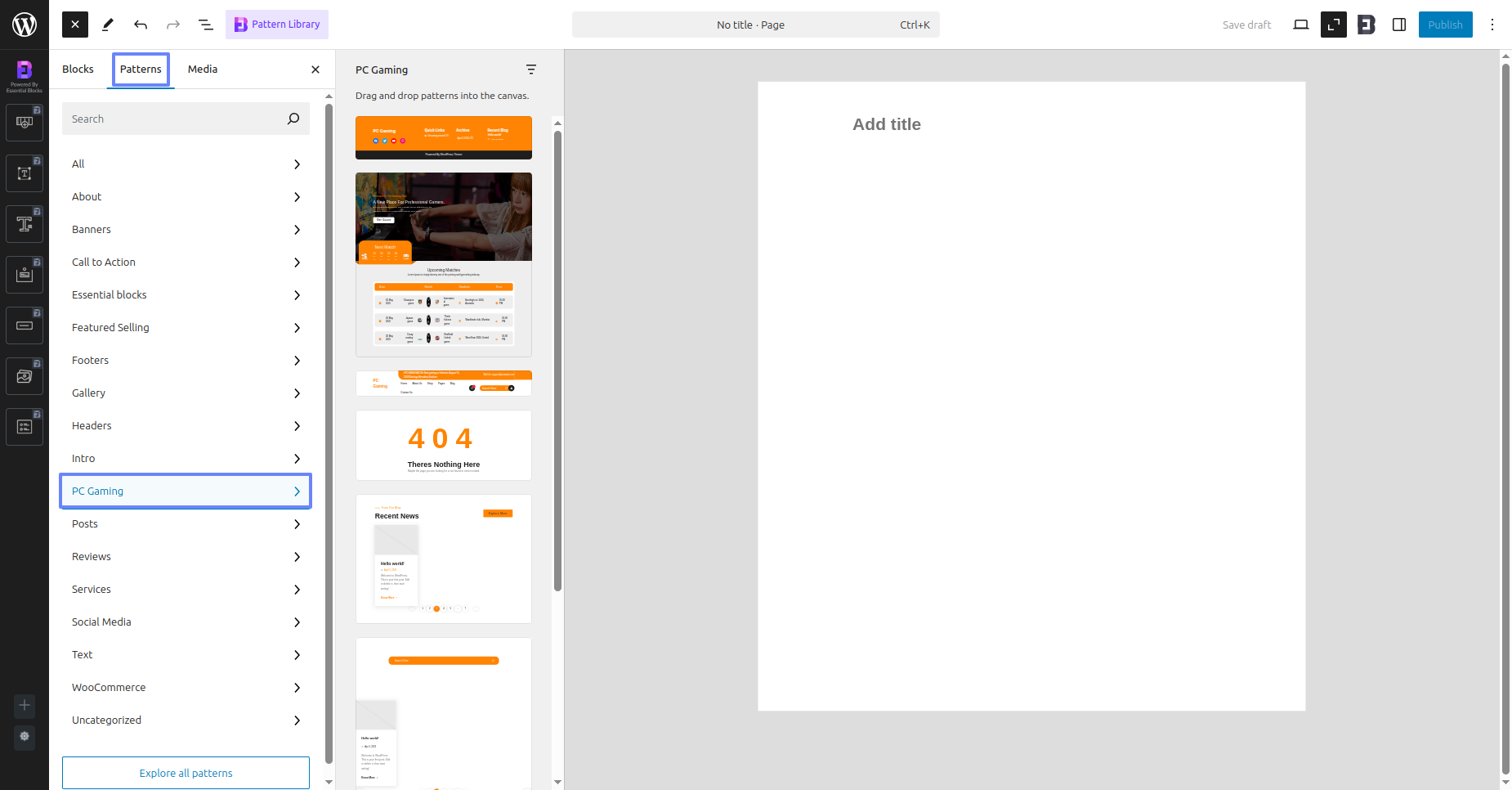This screenshot has width=1512, height=790.
Task: Expand the Banners category
Action: coord(186,230)
